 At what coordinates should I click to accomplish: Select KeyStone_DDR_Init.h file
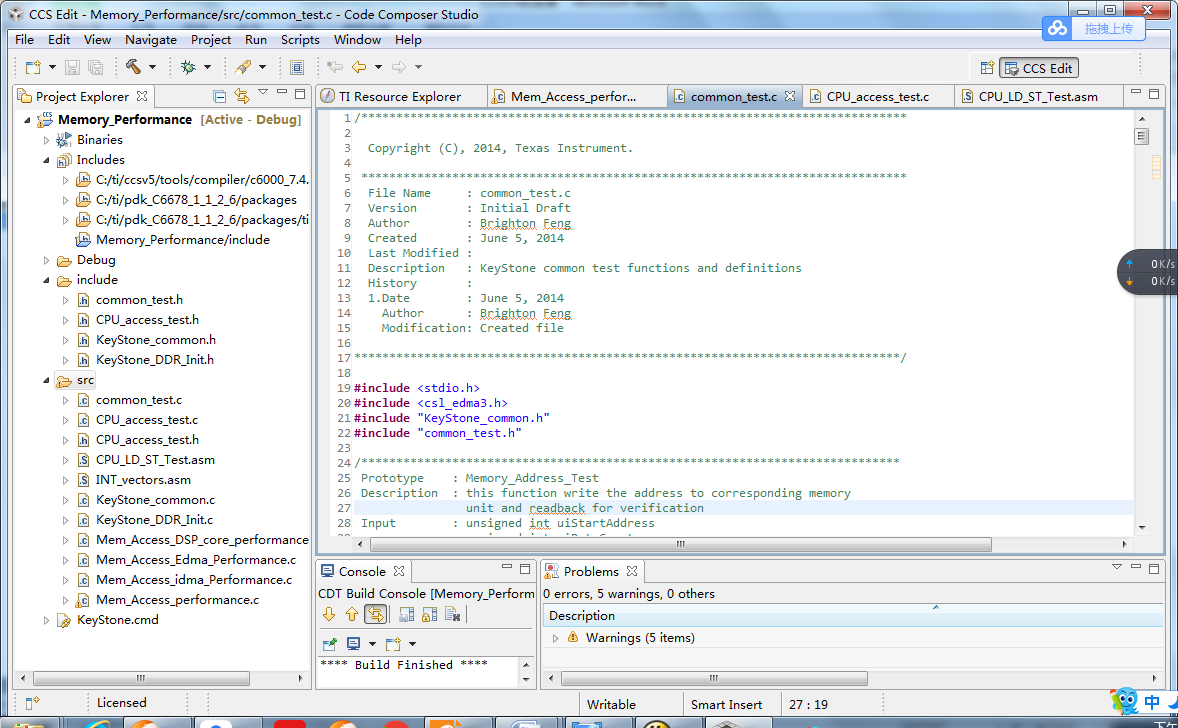[x=155, y=360]
